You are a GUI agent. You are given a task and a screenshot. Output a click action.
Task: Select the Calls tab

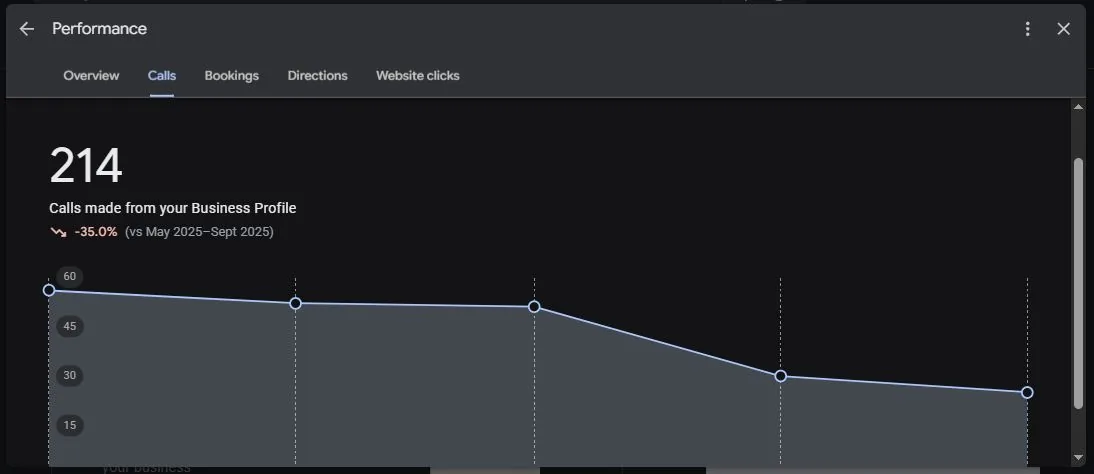pyautogui.click(x=162, y=75)
